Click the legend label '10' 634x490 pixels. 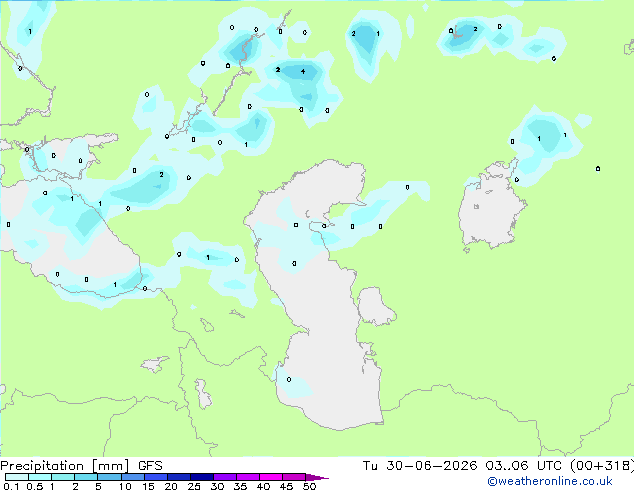click(x=125, y=486)
